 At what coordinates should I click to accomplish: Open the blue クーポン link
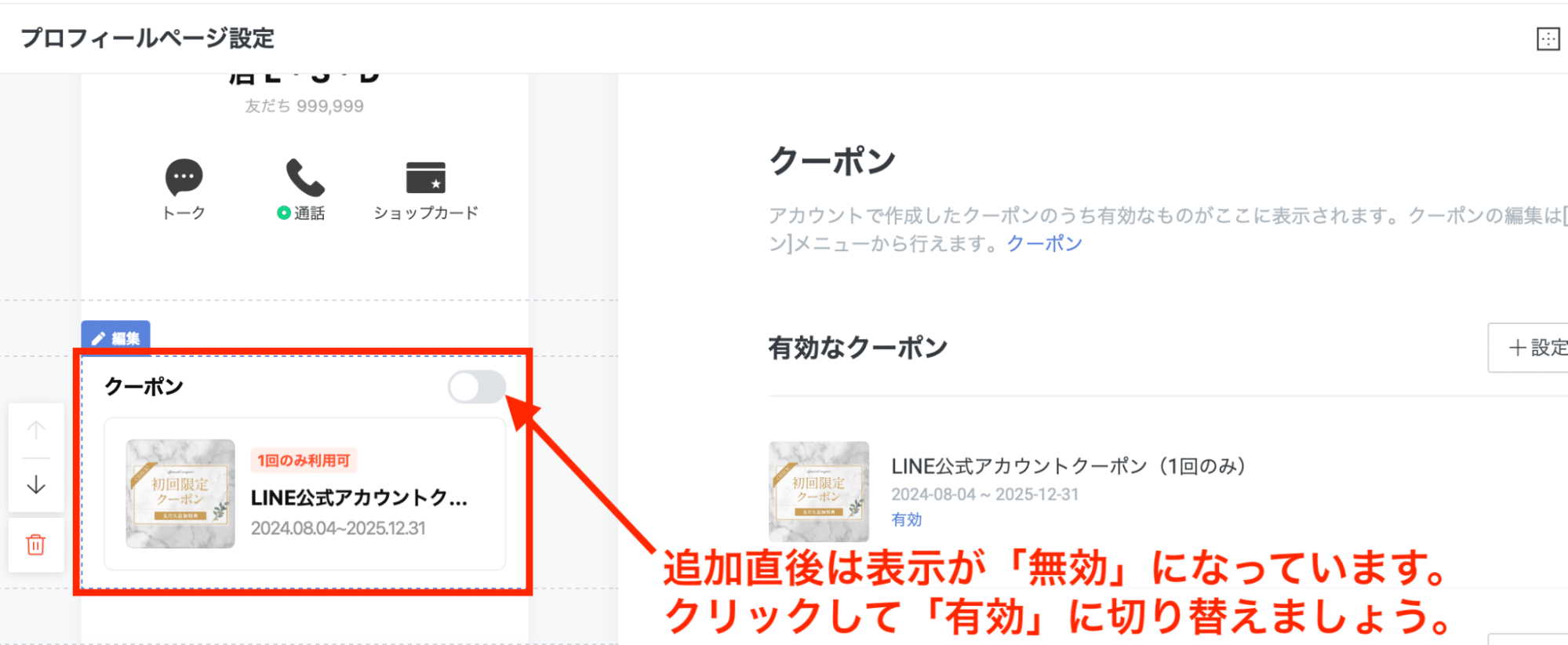[1044, 243]
